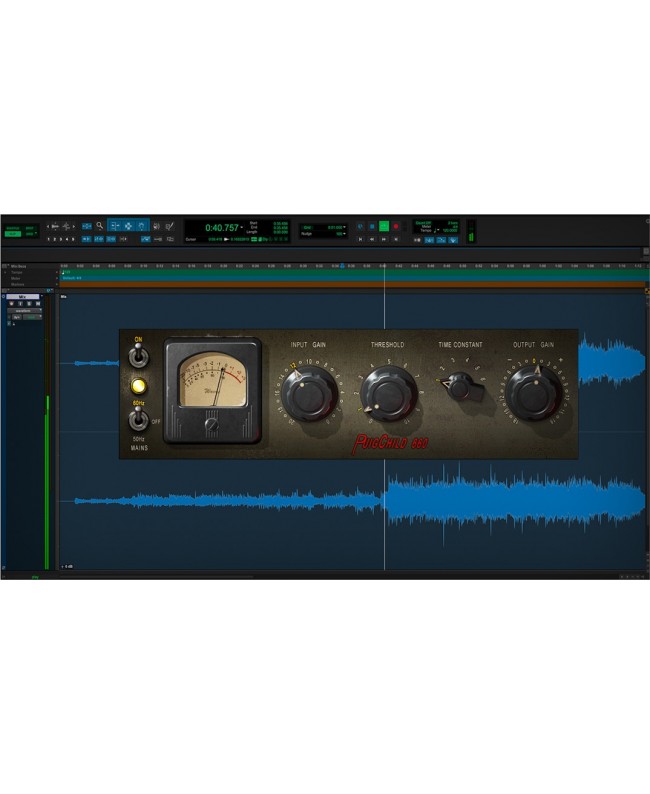Click the Time Constant selector knob

tap(460, 388)
